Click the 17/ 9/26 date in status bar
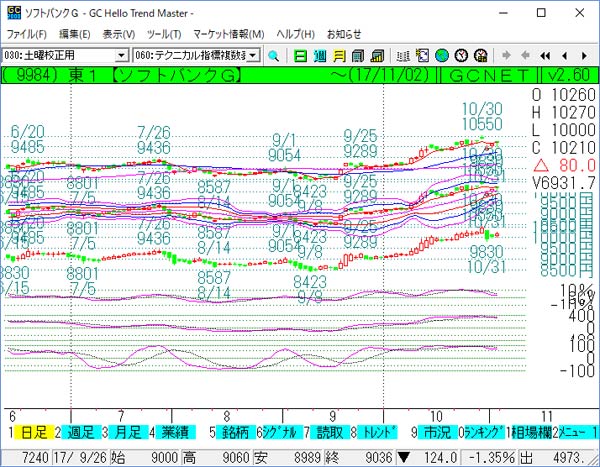This screenshot has height=467, width=600. point(81,457)
